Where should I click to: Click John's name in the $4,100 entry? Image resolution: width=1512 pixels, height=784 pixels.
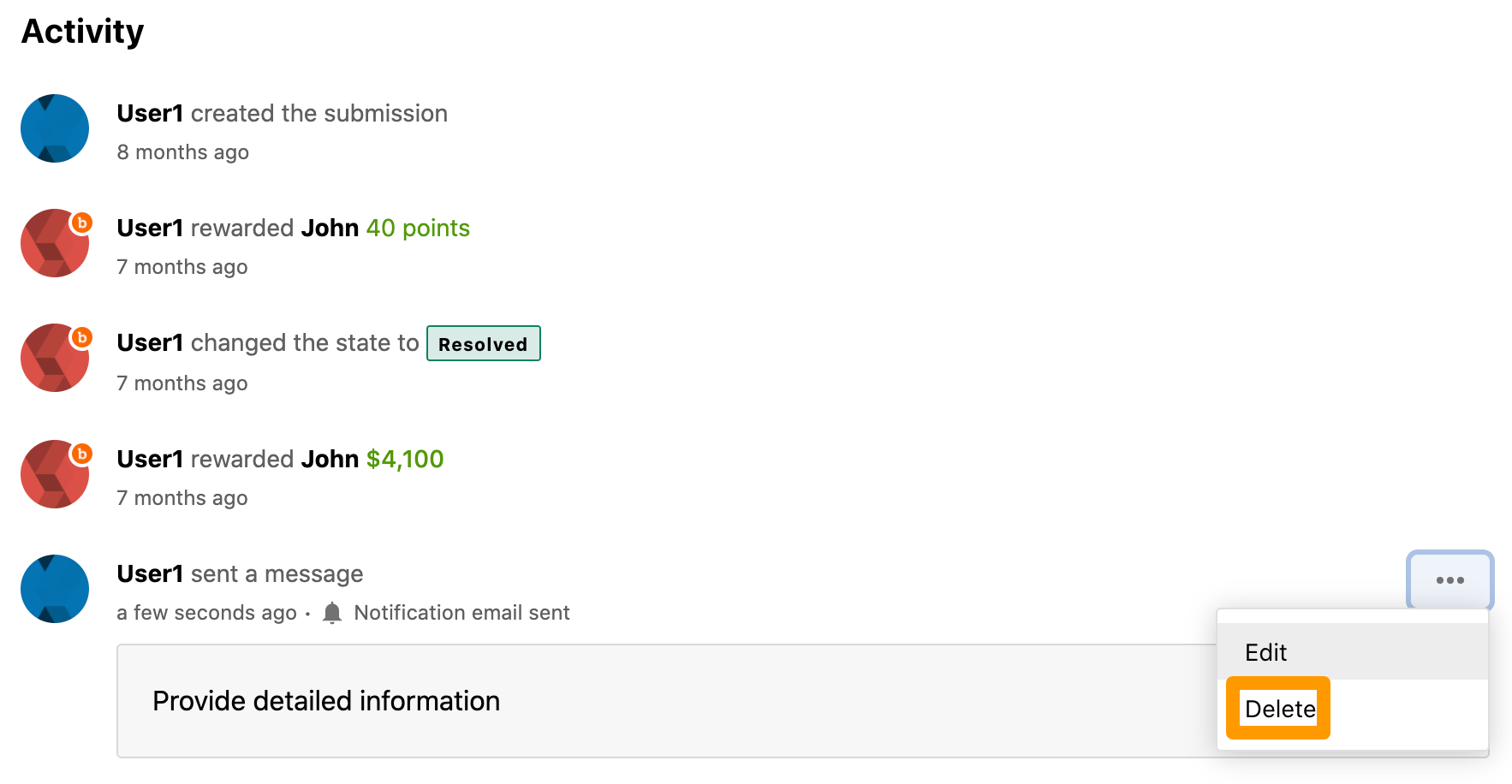point(330,459)
